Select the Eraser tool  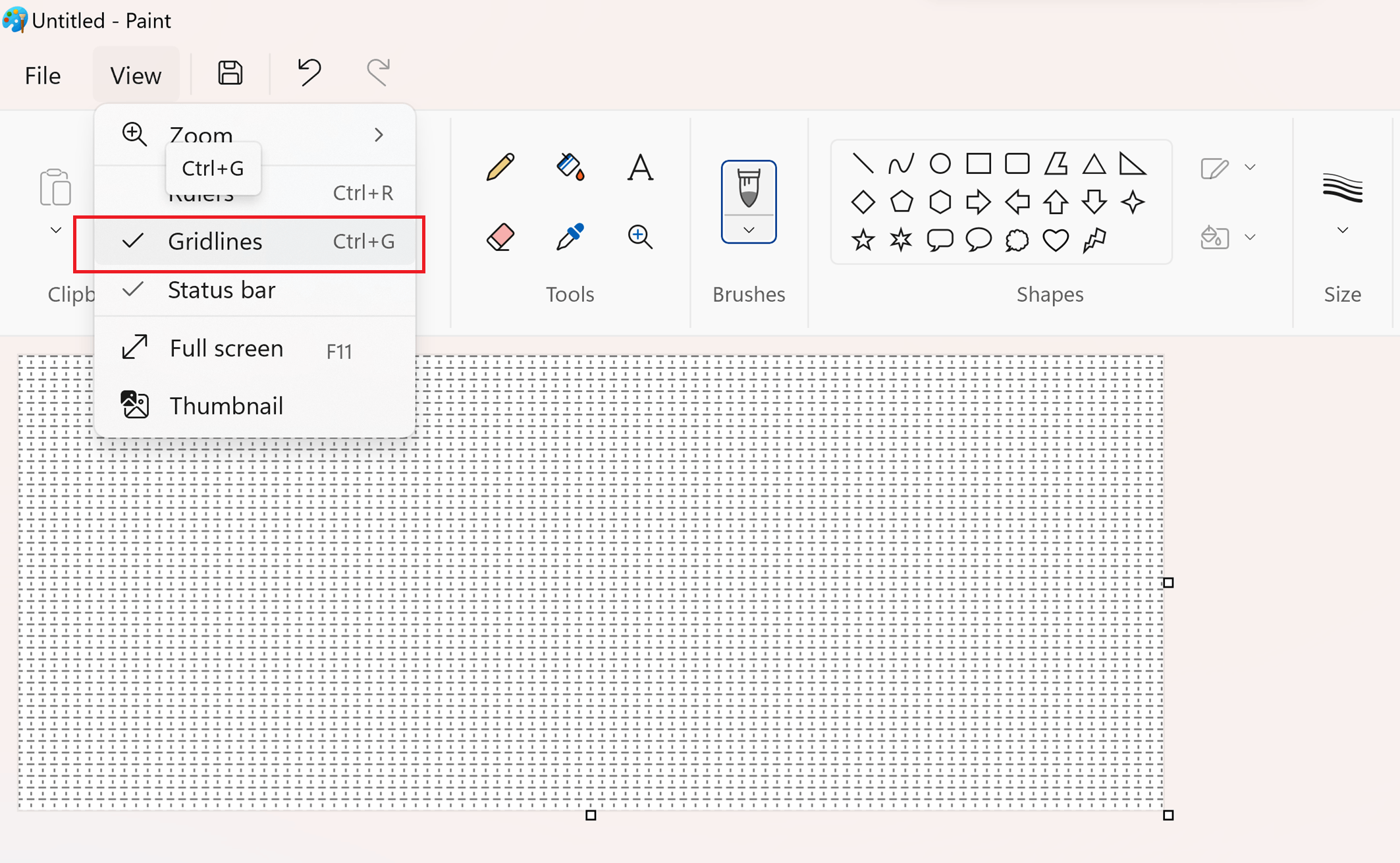click(x=500, y=237)
